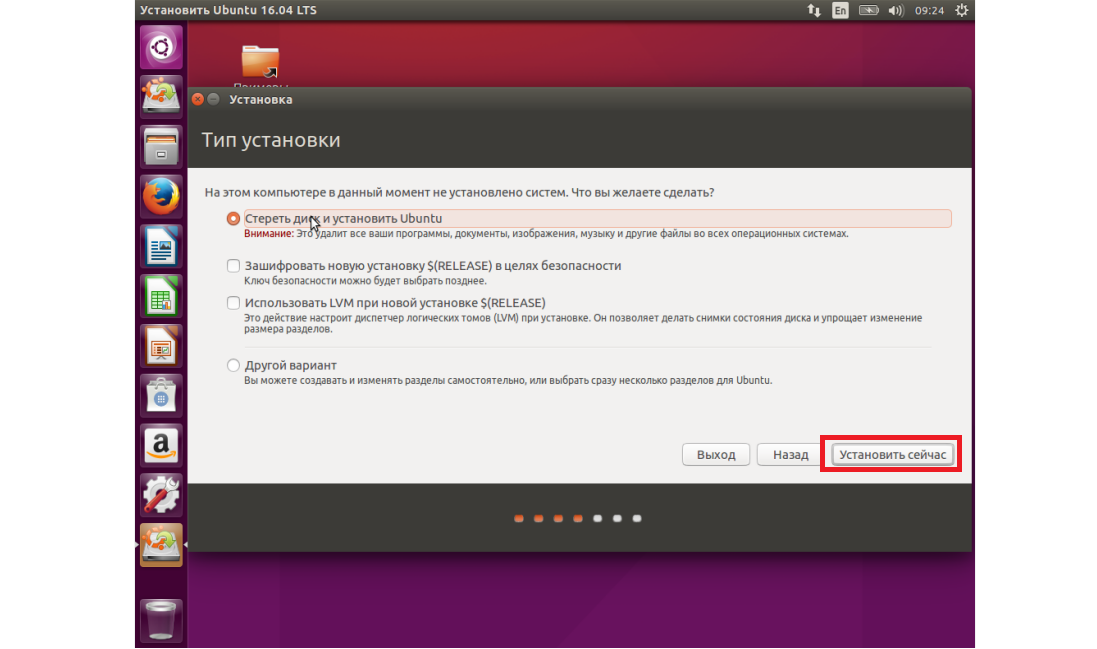Open the 09:24 clock menu
Screen dimensions: 1097x649
929,10
